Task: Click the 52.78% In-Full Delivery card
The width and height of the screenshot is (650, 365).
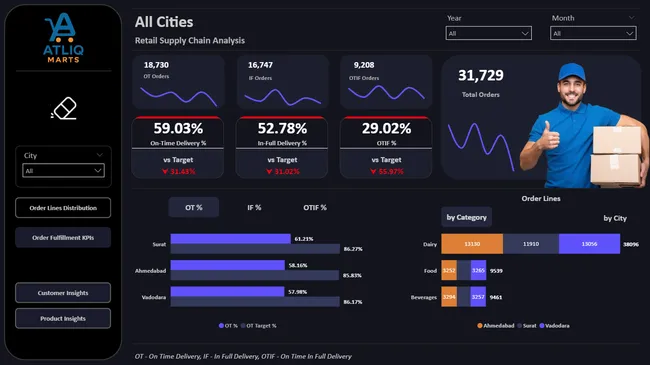Action: [282, 147]
